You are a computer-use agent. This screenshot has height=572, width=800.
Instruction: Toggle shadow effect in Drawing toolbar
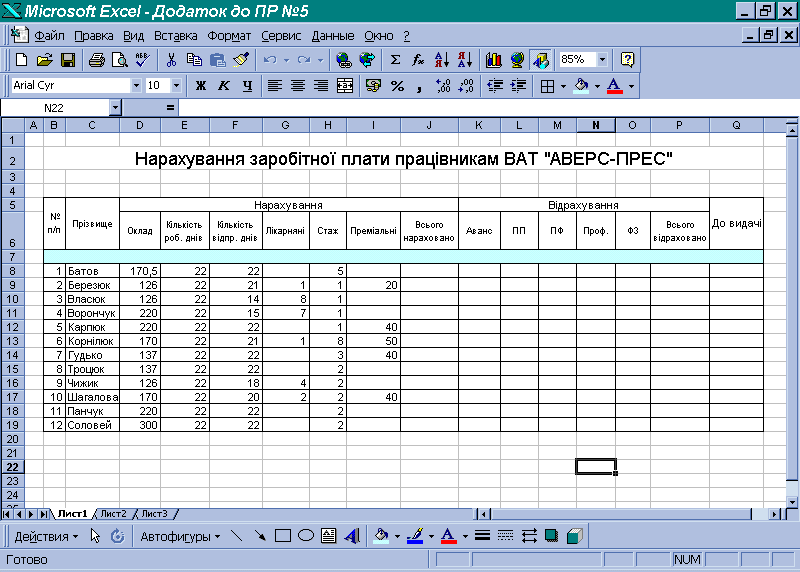551,536
